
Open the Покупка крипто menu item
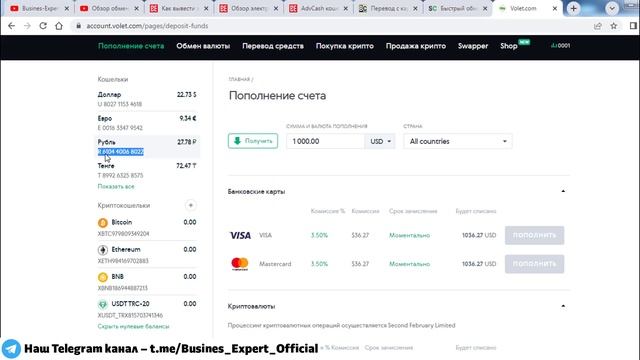pos(345,46)
